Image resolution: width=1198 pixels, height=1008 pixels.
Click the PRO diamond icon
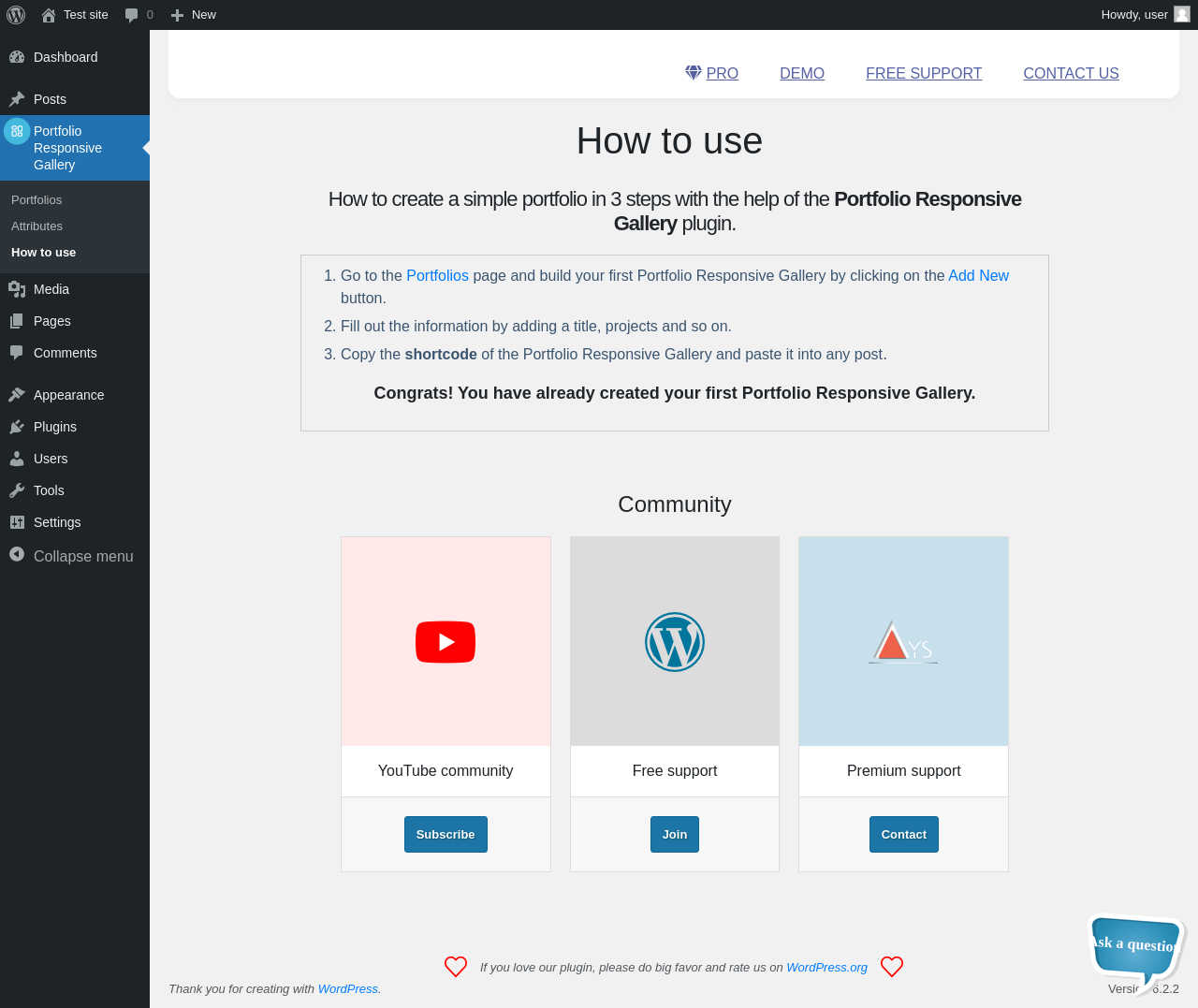694,72
